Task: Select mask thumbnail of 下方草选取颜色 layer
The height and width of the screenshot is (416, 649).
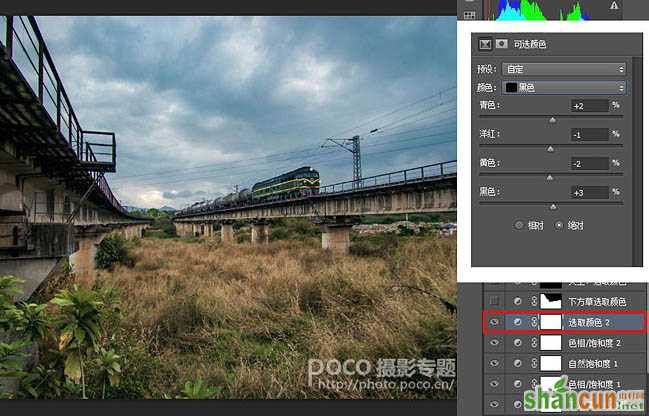Action: pyautogui.click(x=551, y=301)
